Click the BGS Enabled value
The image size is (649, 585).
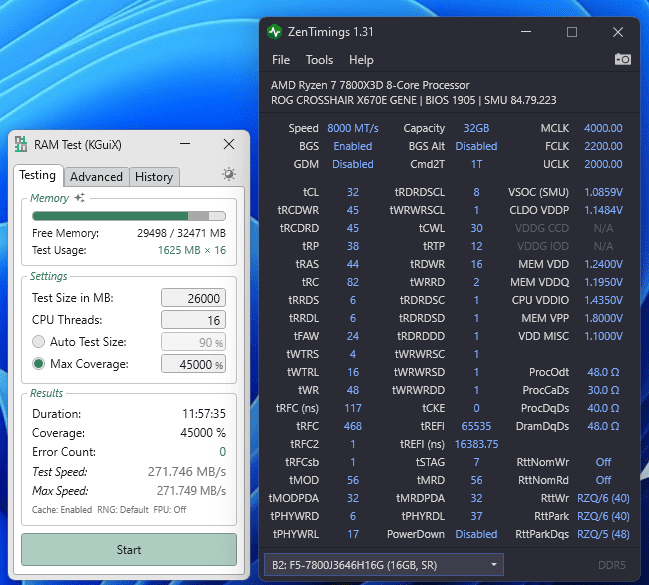353,146
